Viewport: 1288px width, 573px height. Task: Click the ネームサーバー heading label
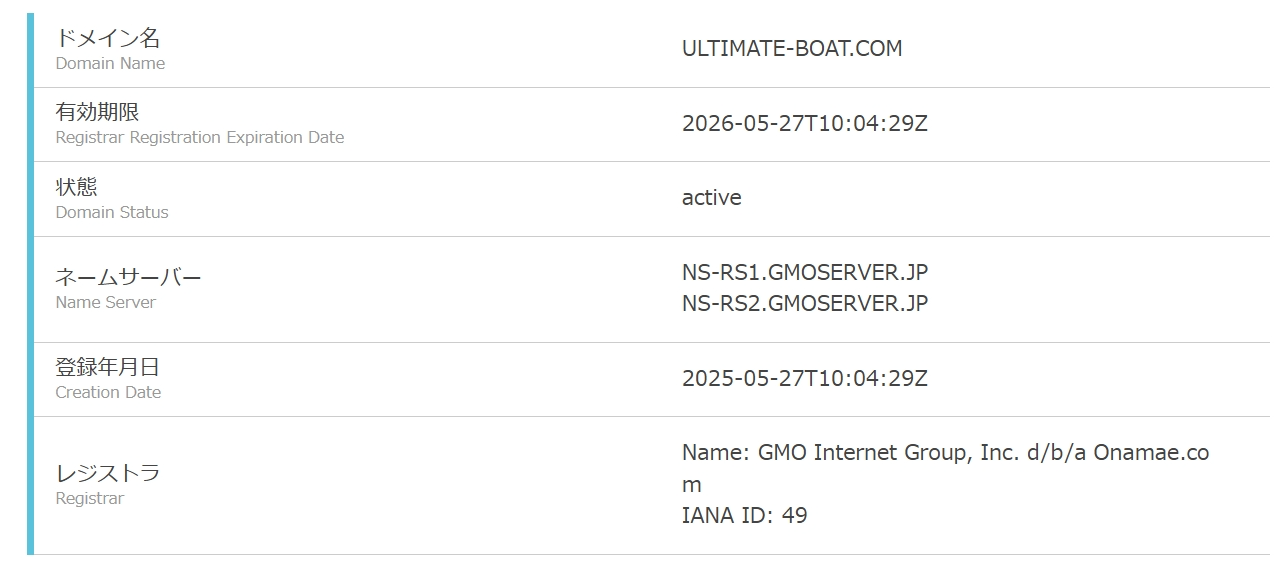pos(128,277)
